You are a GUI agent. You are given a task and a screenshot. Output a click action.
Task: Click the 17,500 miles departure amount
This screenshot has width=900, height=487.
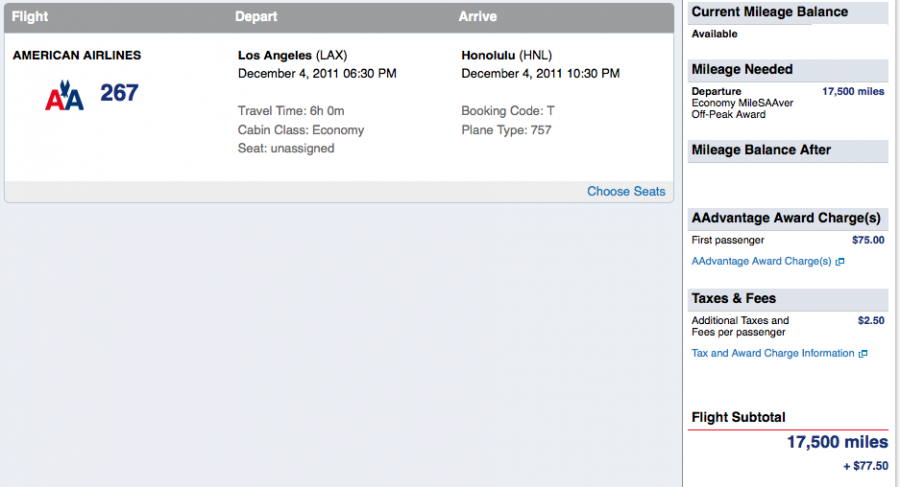(853, 91)
